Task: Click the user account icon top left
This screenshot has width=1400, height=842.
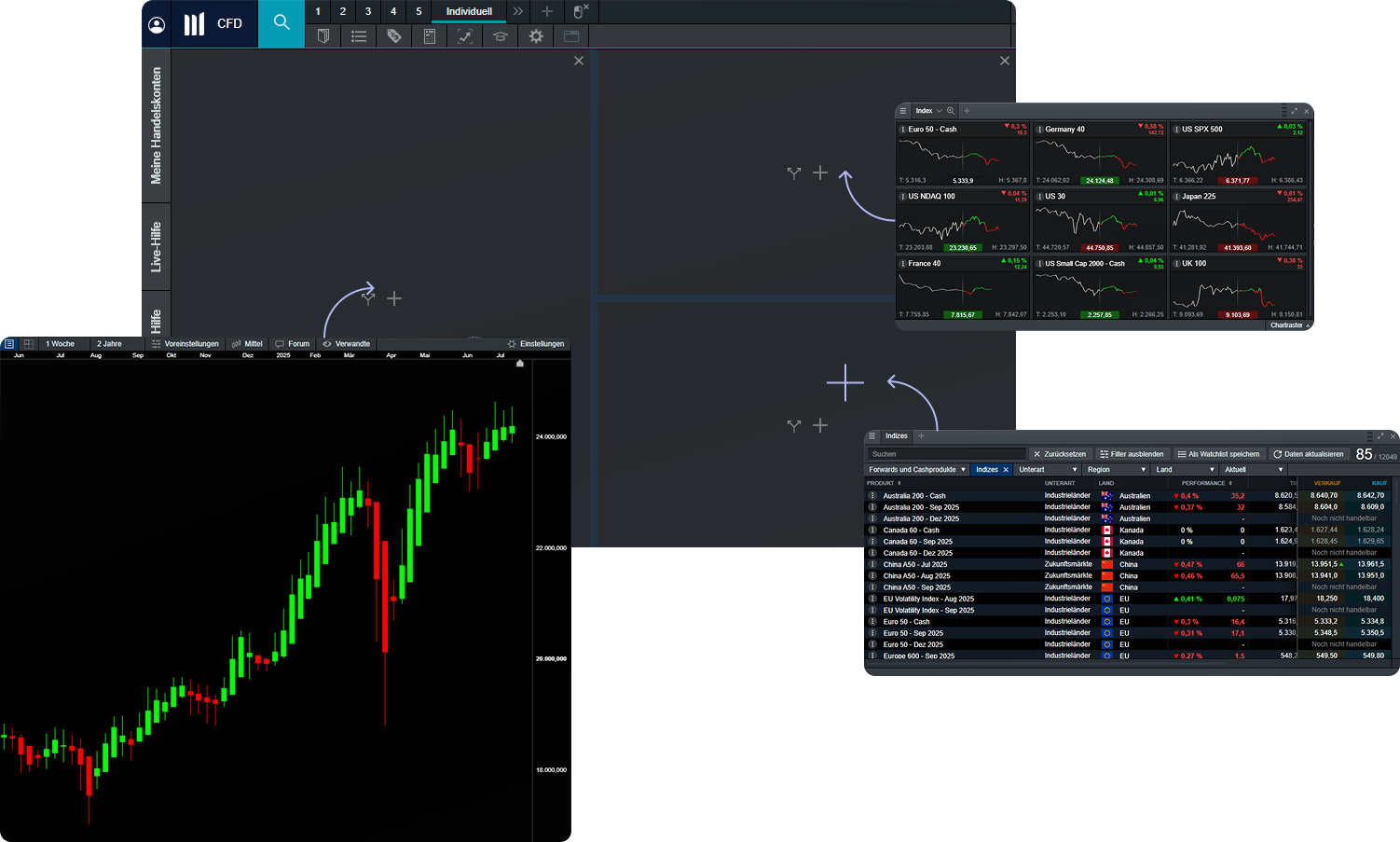Action: [x=156, y=23]
